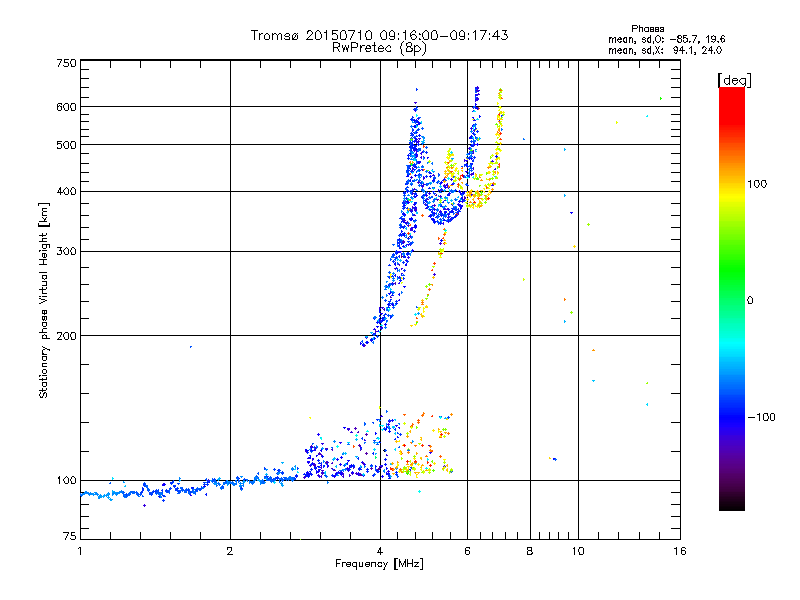Click the 'mean, sd,O: -85.7, 19.6' line
The image size is (800, 600).
666,39
